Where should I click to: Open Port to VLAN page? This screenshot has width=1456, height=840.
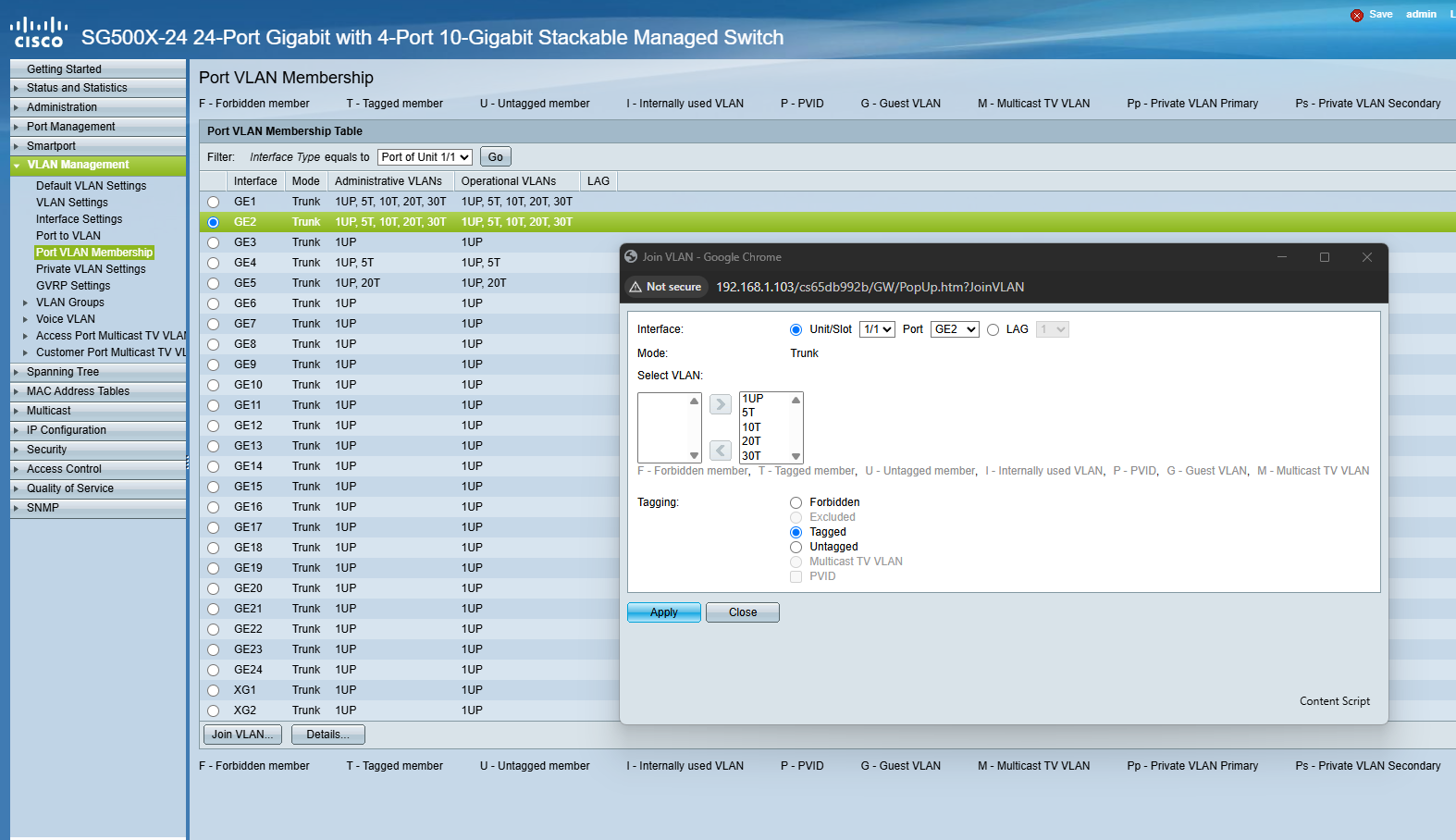[x=68, y=236]
